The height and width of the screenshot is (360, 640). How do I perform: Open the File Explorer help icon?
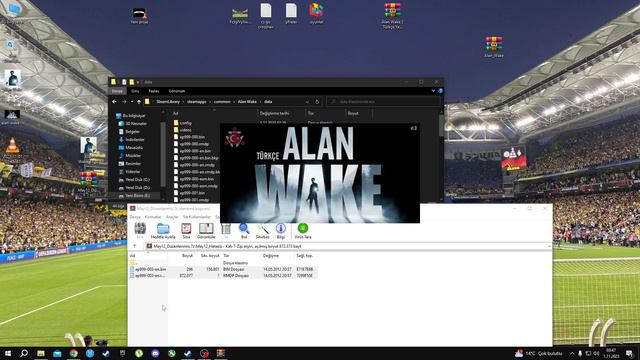point(440,91)
